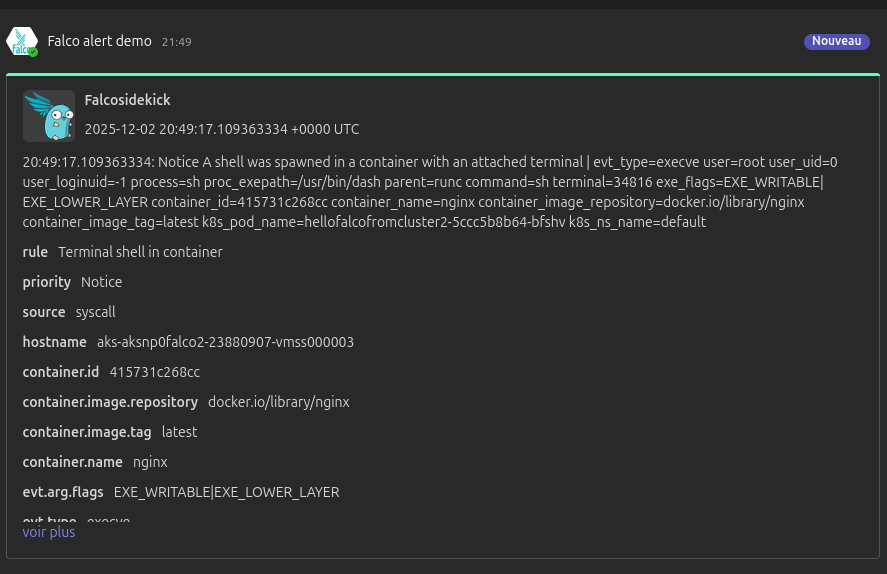
Task: Click the priority field value Notice
Action: 101,282
